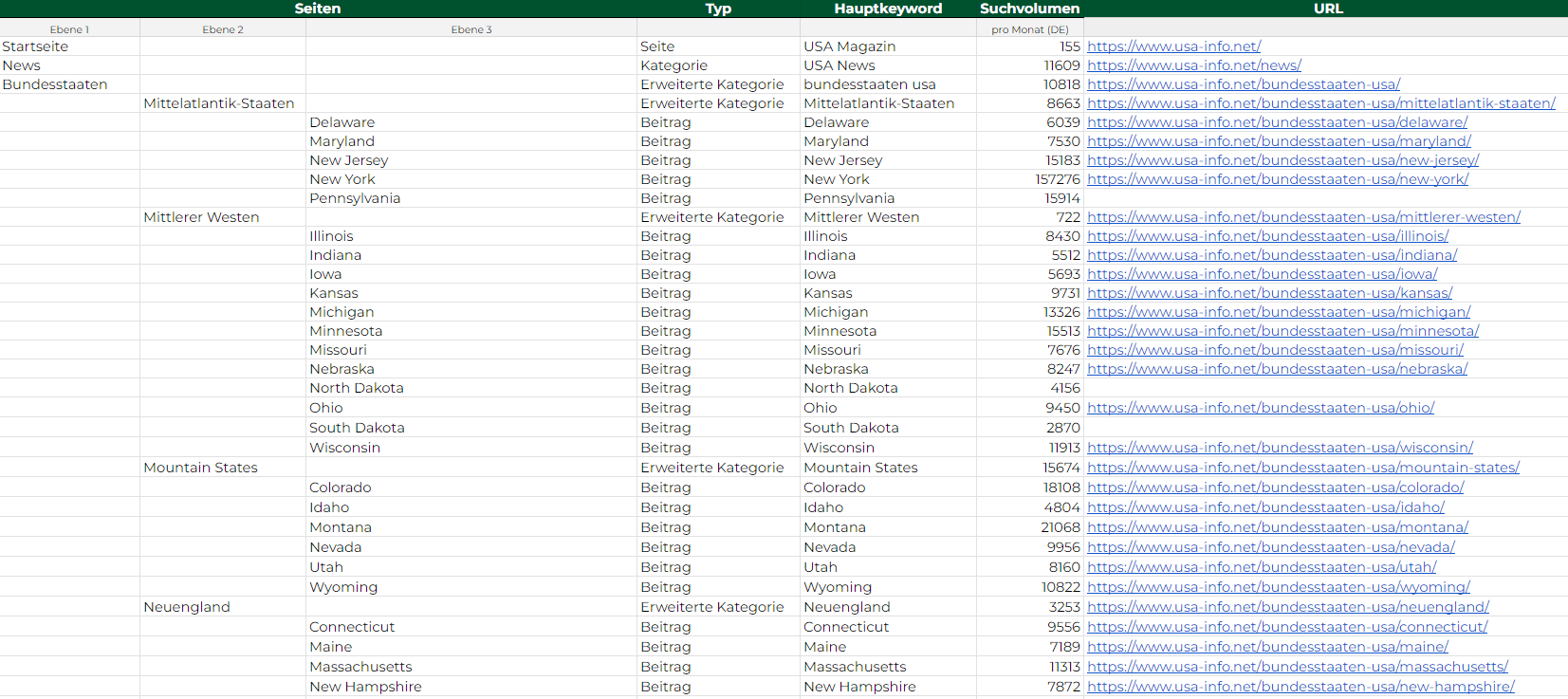Select the Seiten header cell
The image size is (1568, 699).
318,9
